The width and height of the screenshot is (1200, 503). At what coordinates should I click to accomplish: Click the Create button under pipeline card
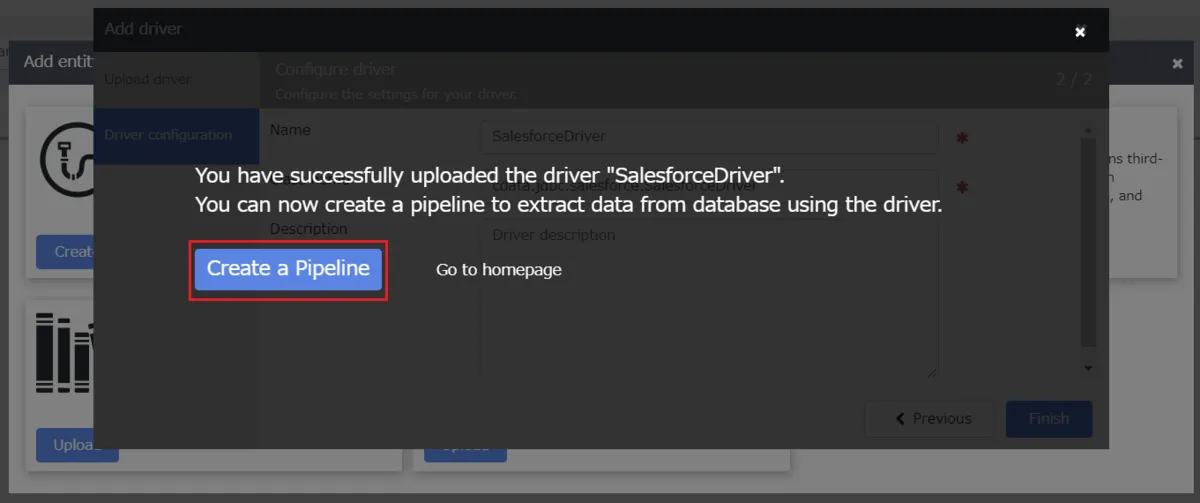pos(65,252)
